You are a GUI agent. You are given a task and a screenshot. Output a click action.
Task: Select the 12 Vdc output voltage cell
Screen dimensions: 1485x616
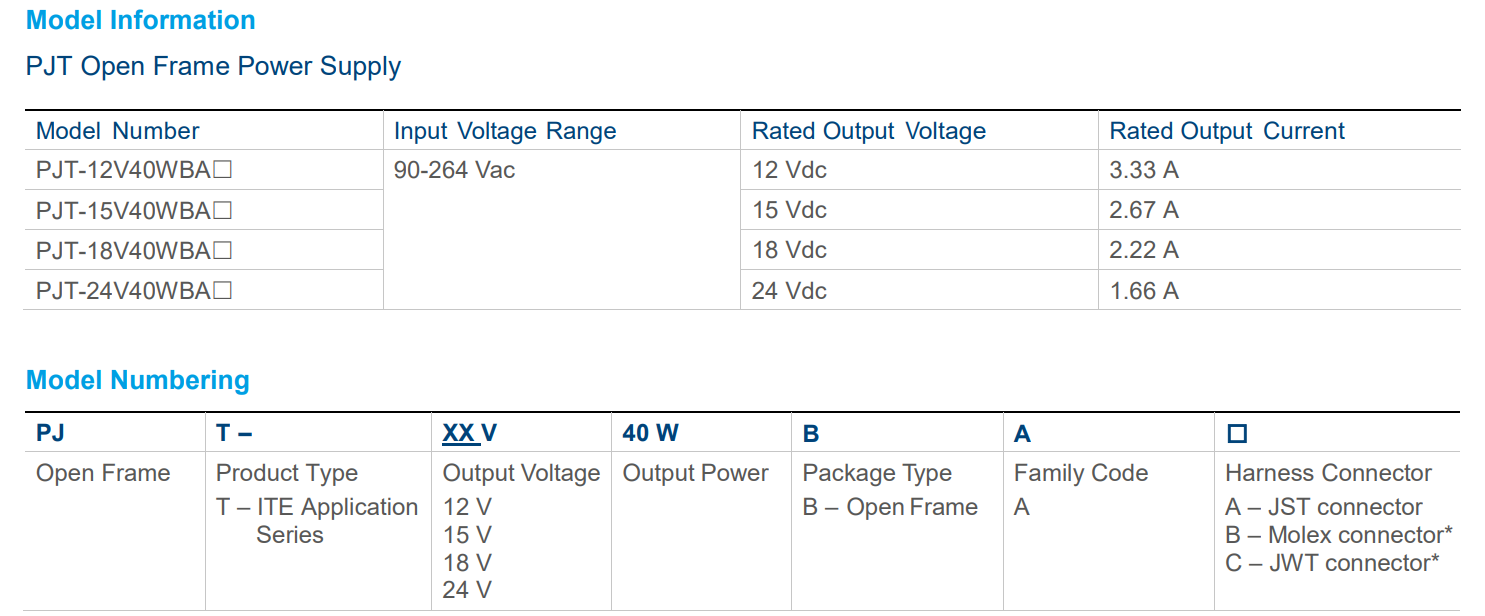point(789,171)
